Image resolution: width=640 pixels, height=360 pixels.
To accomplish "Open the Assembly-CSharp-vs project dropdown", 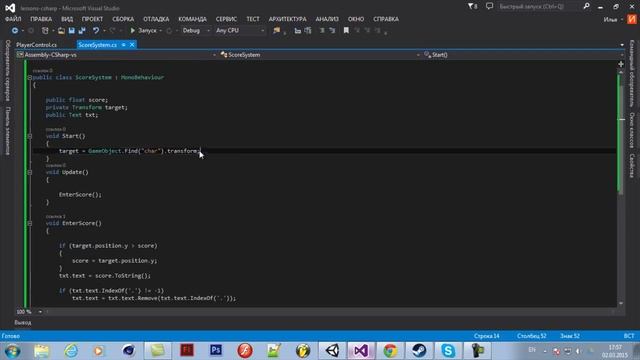I will [116, 55].
